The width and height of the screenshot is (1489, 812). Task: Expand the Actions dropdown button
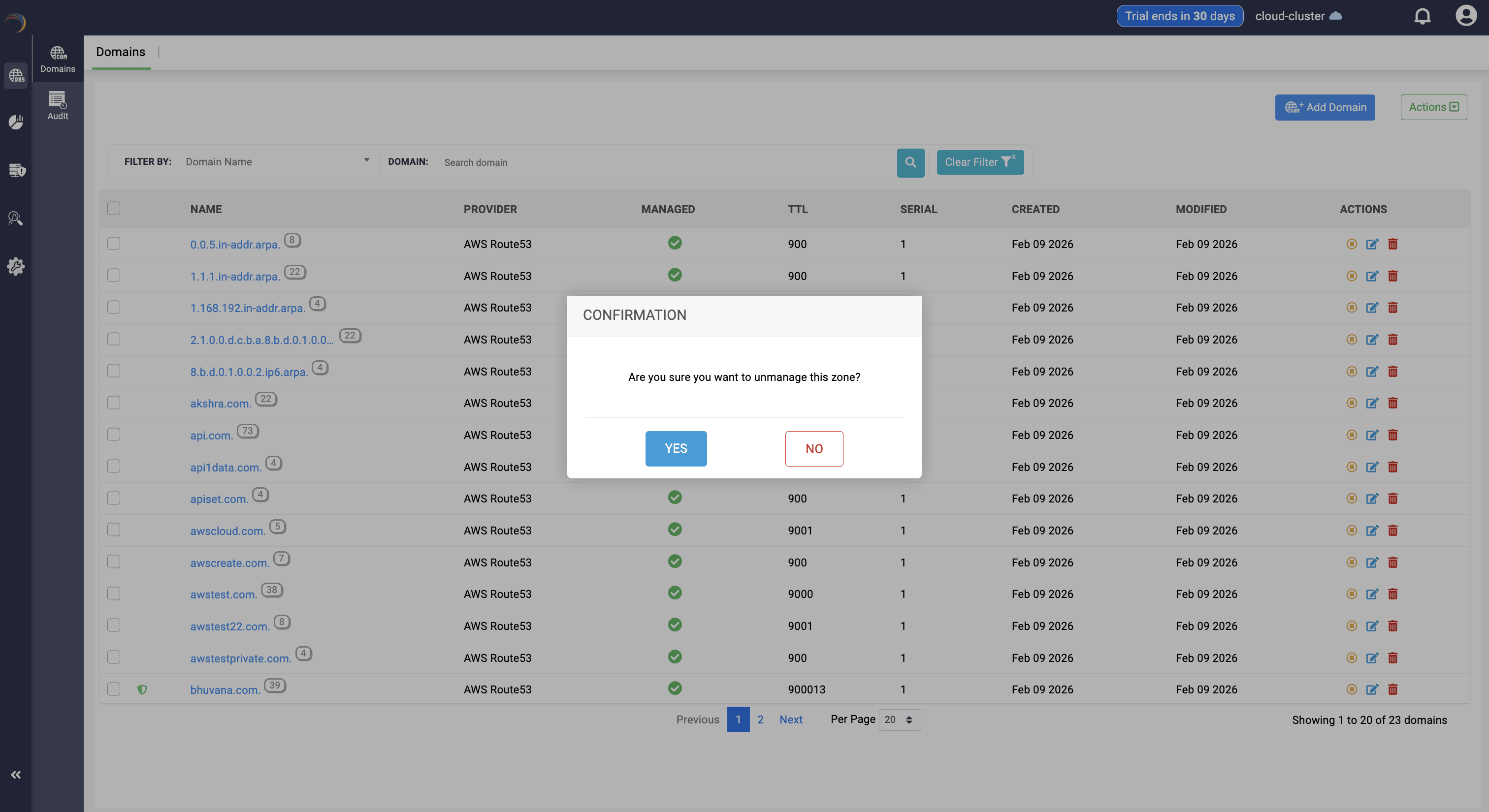(1433, 107)
